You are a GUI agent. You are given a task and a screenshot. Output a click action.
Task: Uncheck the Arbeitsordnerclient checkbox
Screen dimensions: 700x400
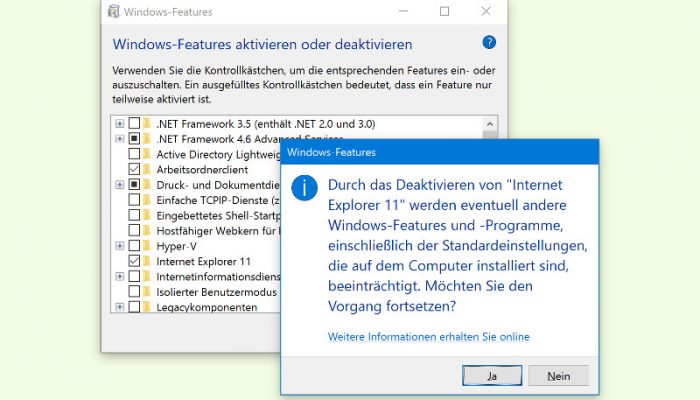[134, 169]
